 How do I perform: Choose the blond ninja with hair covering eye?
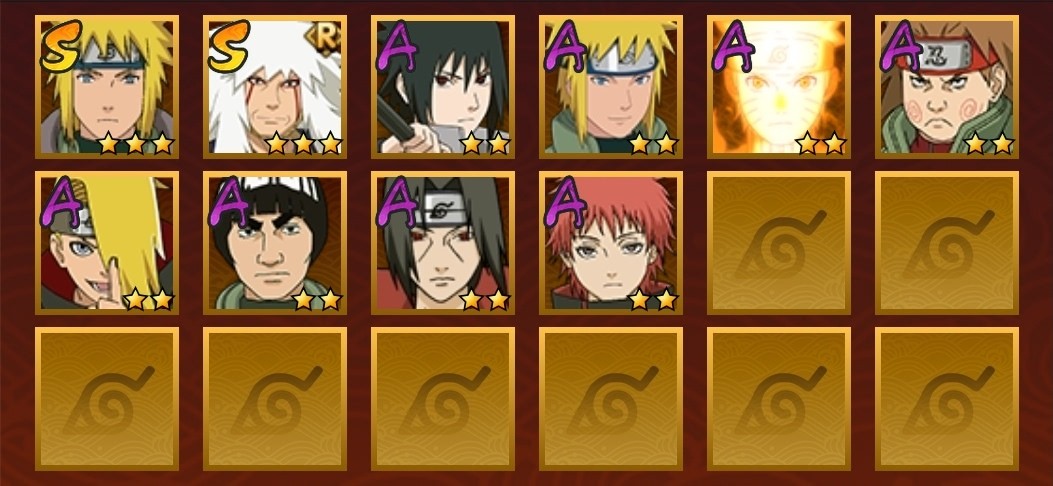click(107, 242)
